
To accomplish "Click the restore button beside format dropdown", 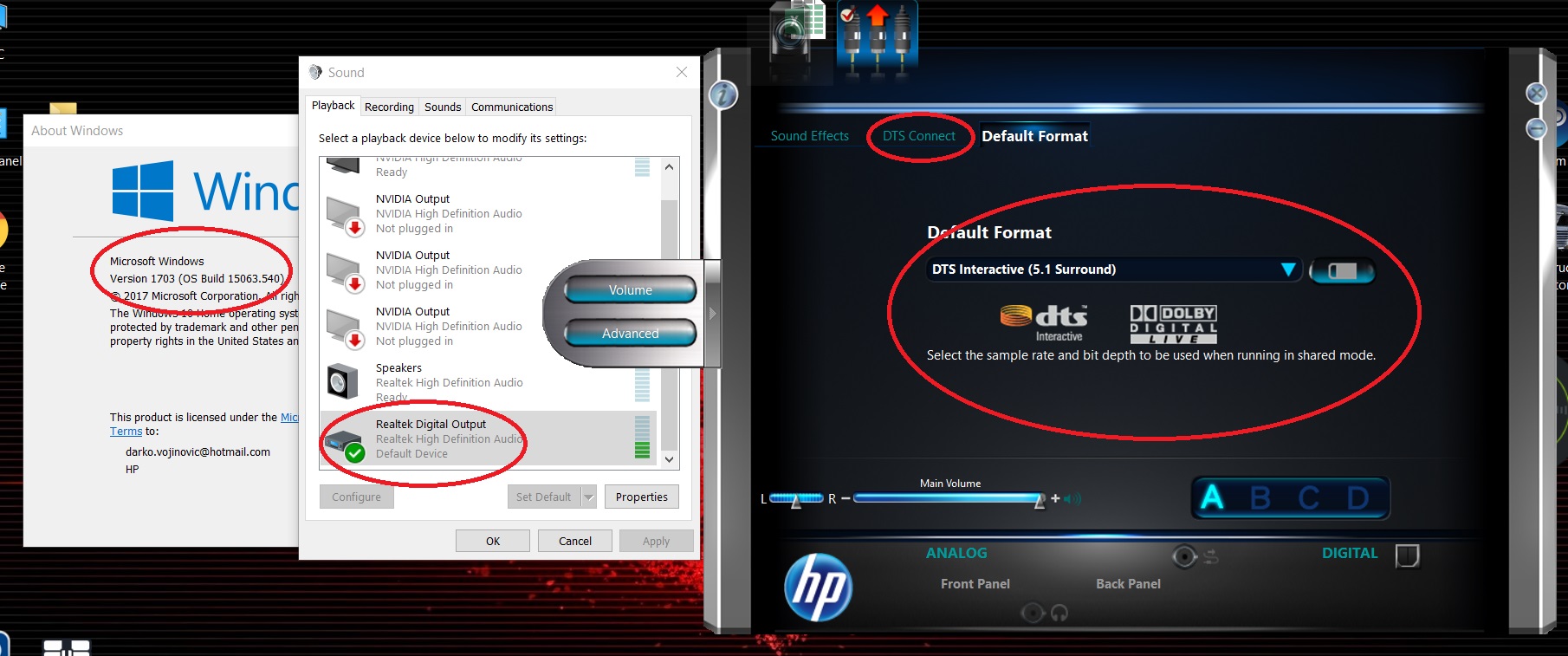I will pyautogui.click(x=1341, y=270).
